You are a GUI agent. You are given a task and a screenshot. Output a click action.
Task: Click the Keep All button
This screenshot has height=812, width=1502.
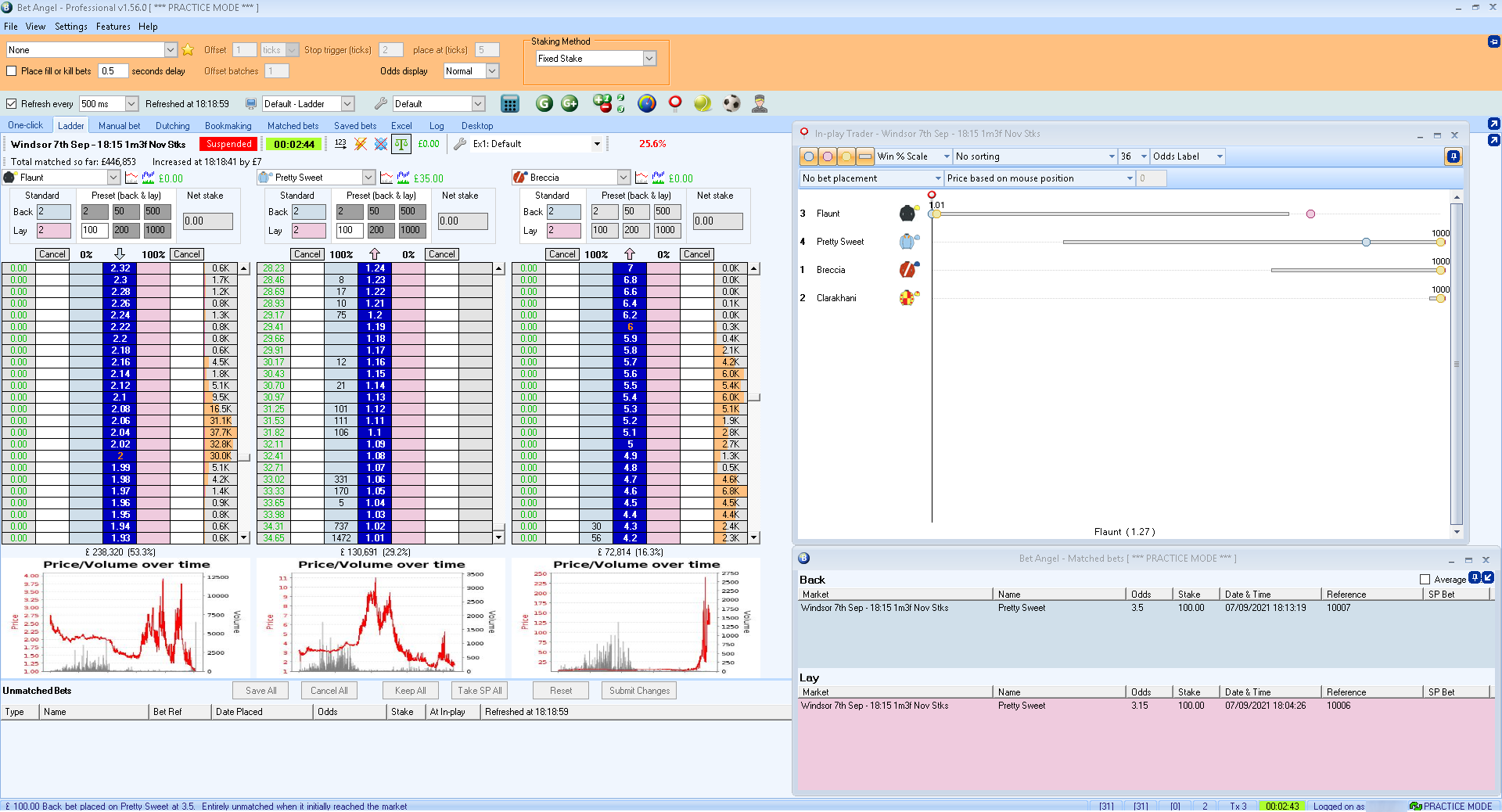(411, 691)
